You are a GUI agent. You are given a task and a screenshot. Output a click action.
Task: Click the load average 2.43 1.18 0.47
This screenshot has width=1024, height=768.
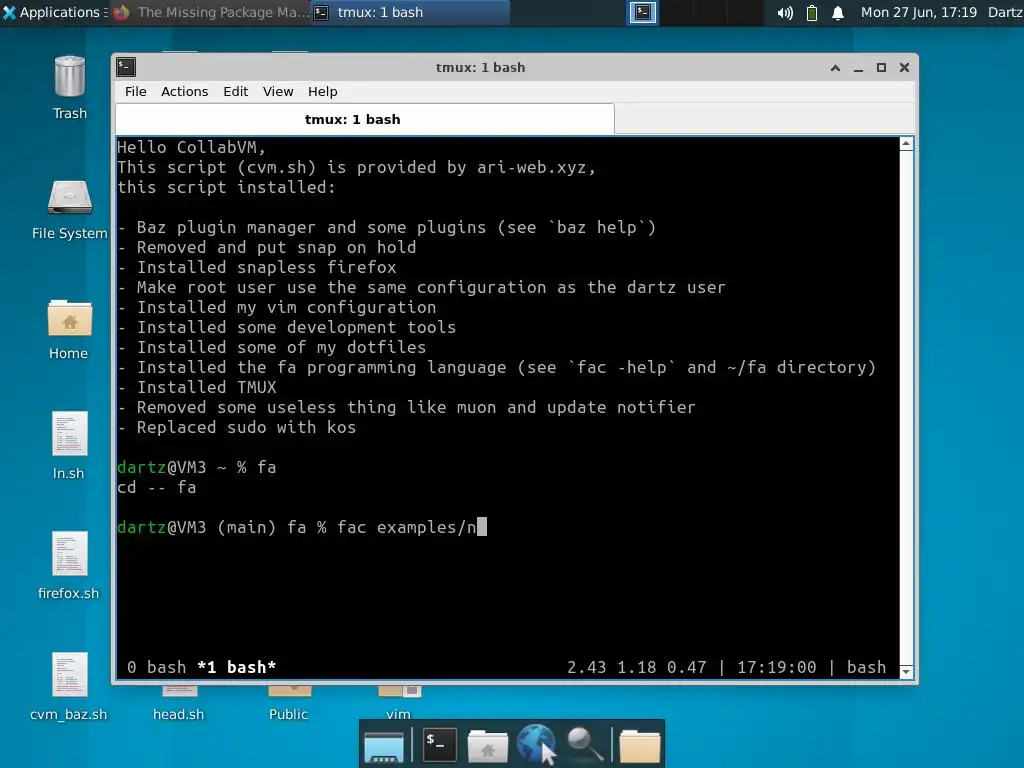tap(637, 667)
